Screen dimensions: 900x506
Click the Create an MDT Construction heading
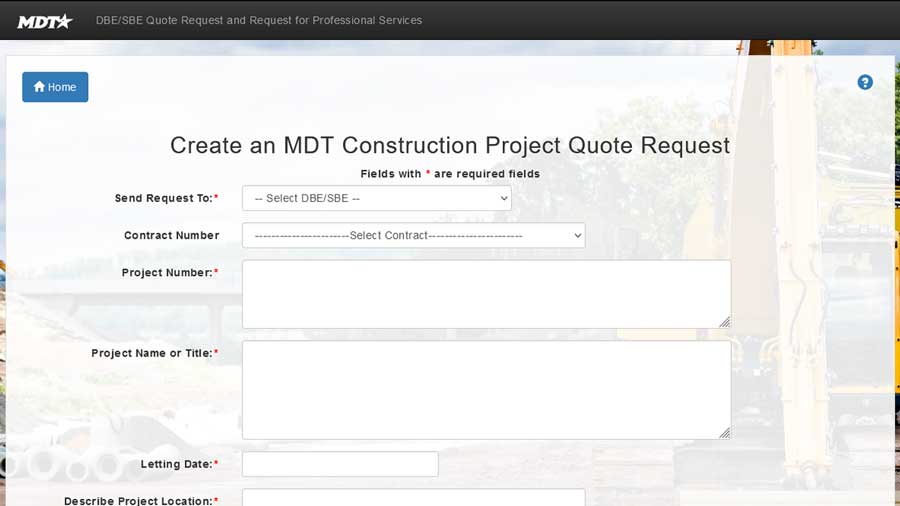tap(450, 145)
